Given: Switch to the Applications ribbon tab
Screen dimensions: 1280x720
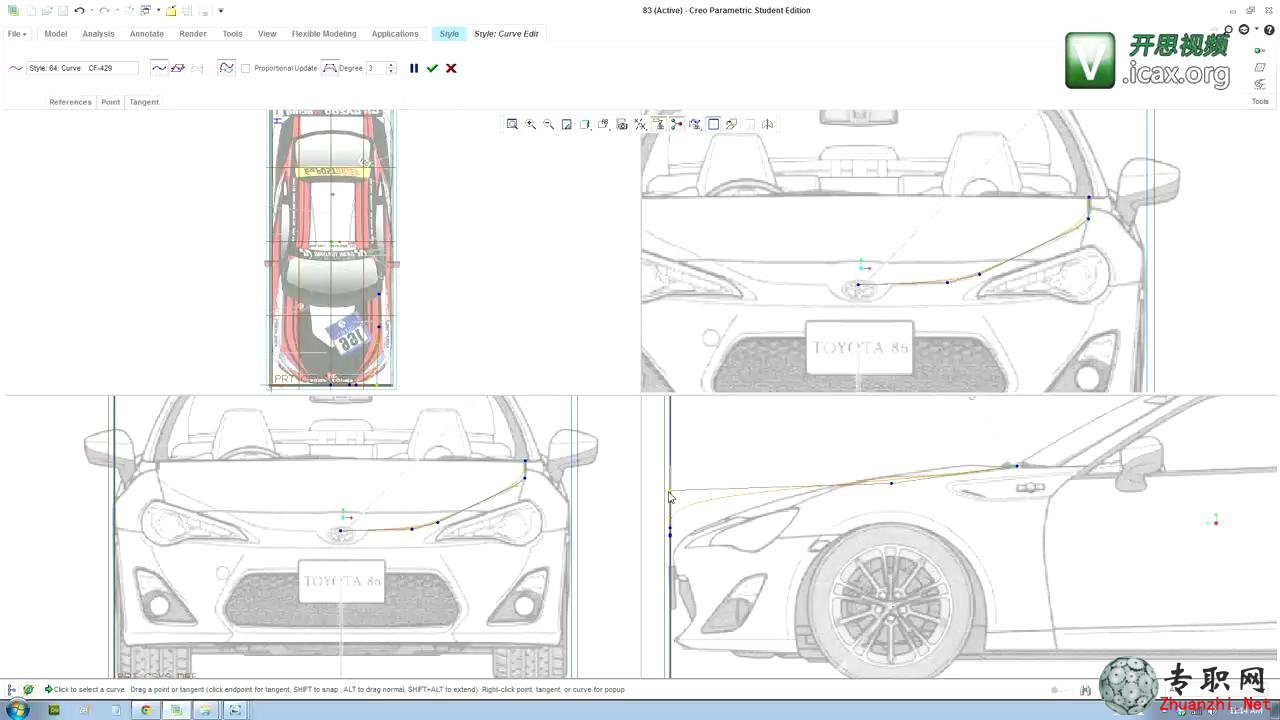Looking at the screenshot, I should (395, 34).
